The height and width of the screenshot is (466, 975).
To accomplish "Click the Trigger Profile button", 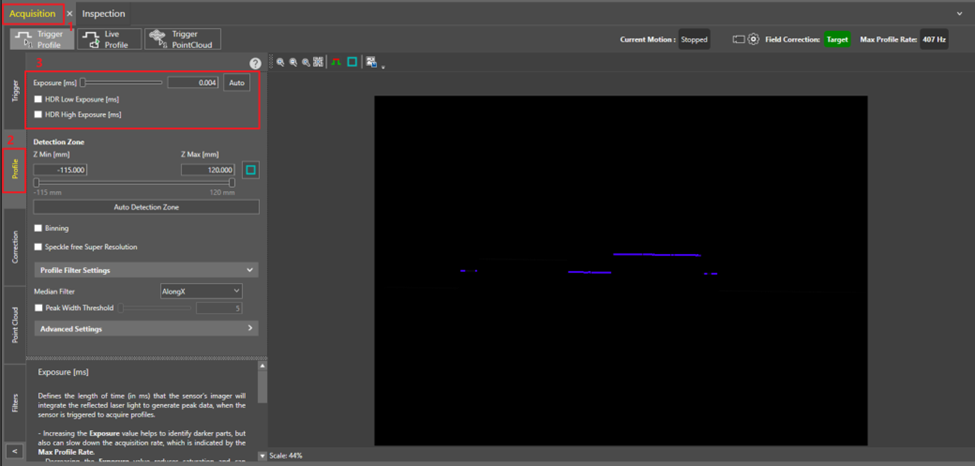I will coord(40,39).
